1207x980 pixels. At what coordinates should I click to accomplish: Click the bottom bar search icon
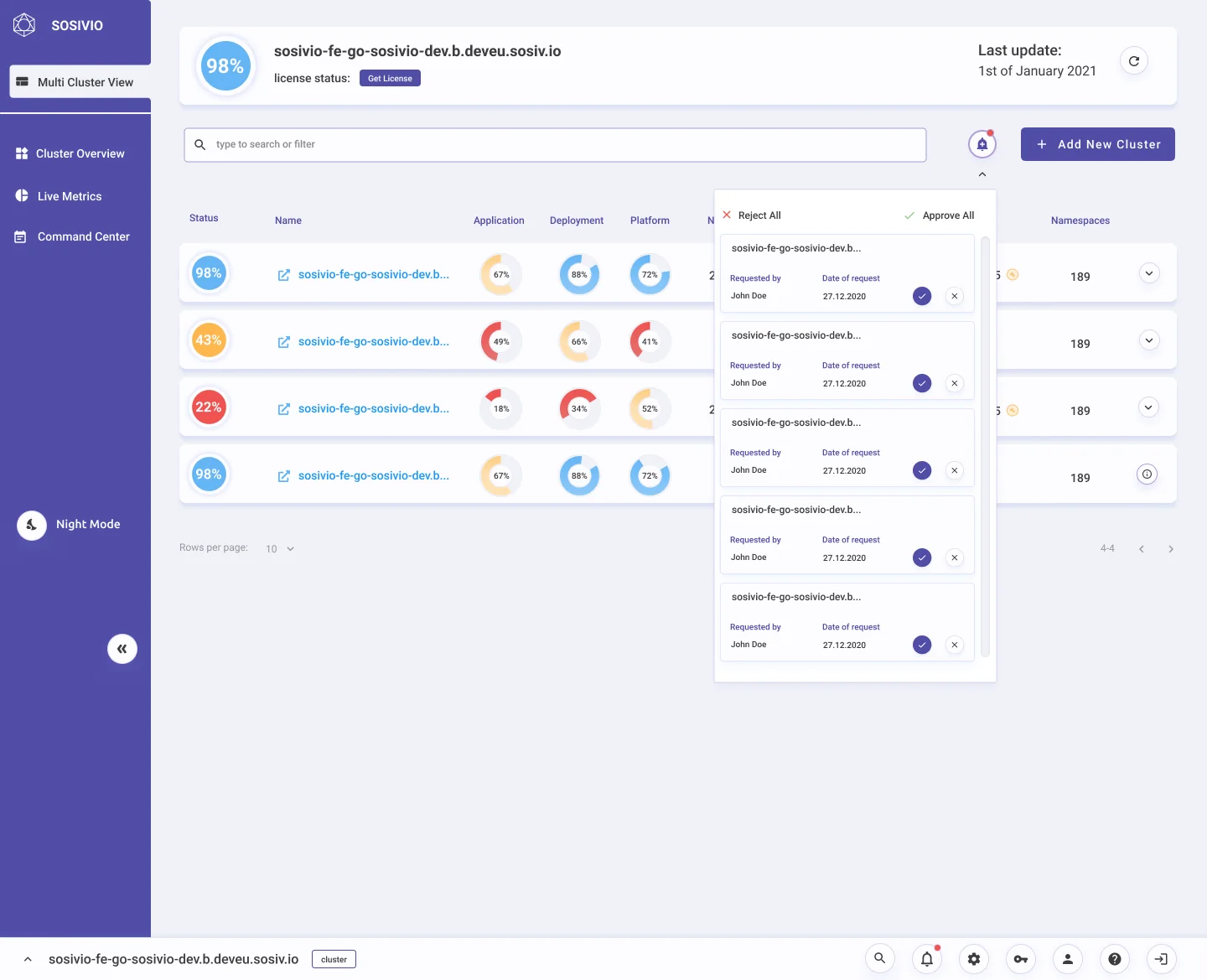(x=880, y=958)
